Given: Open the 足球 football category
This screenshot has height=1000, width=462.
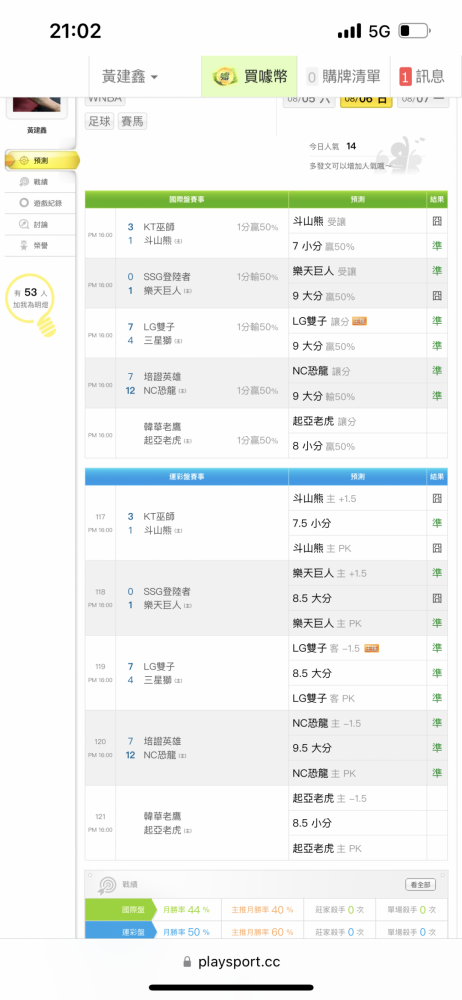Looking at the screenshot, I should pos(100,121).
